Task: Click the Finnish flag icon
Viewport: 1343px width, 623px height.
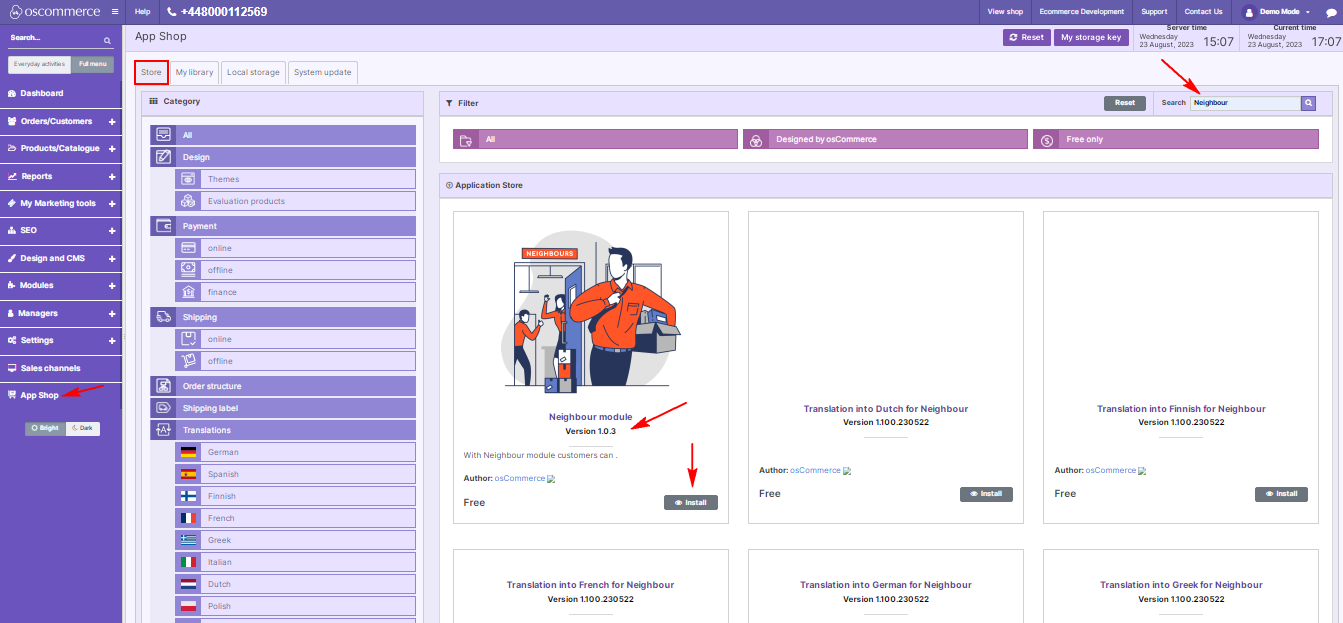Action: [188, 496]
